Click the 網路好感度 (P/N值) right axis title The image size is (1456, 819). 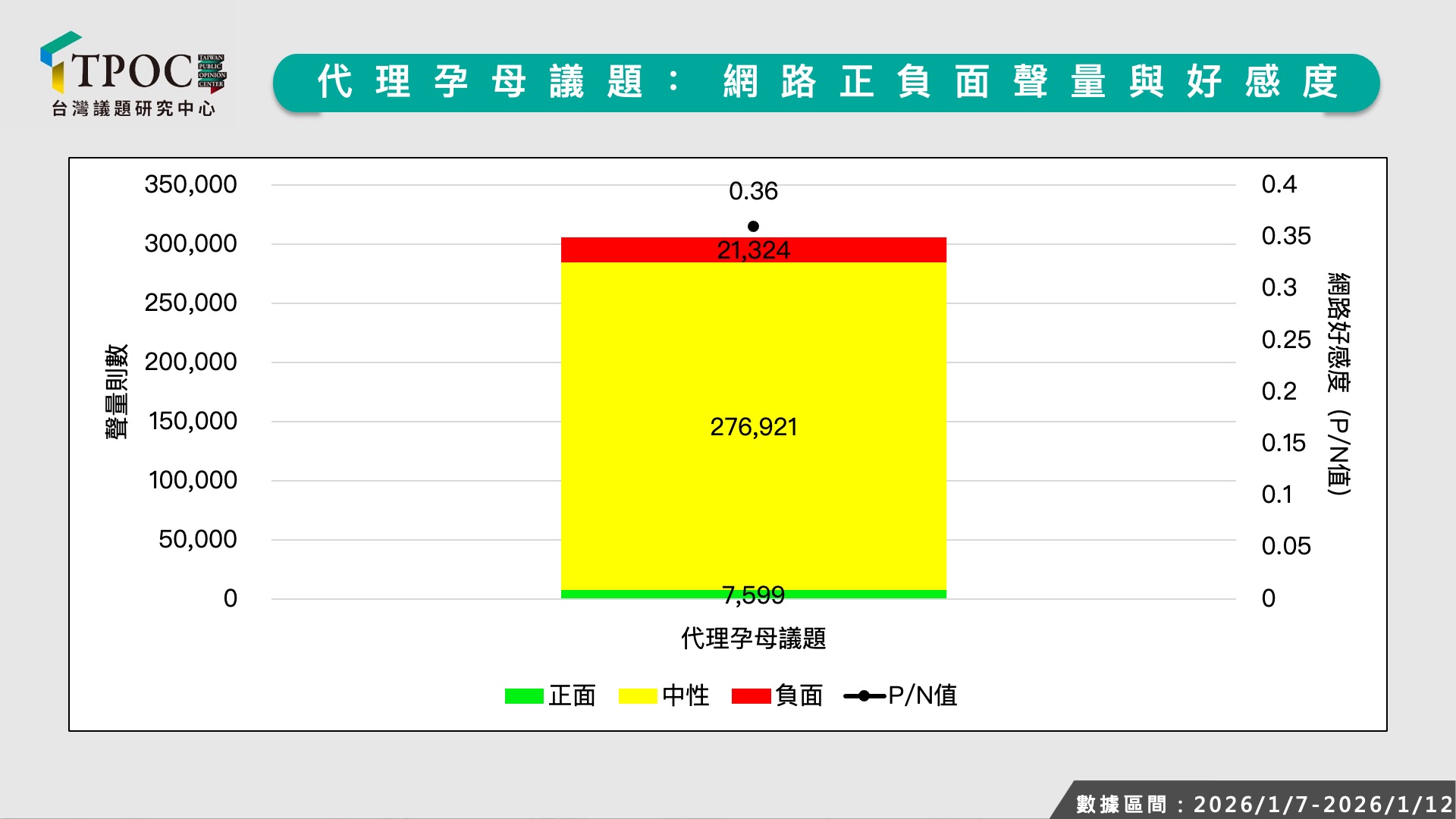(1339, 384)
